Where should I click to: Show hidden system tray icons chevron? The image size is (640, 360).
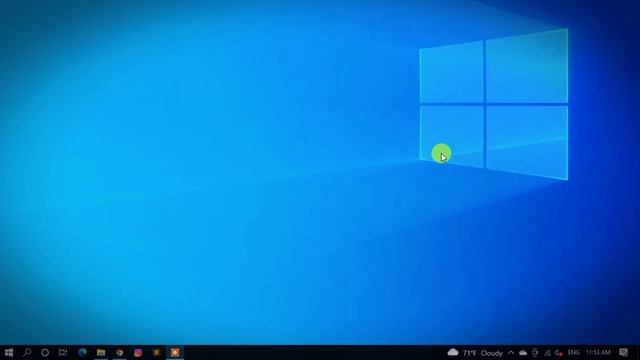tap(511, 353)
